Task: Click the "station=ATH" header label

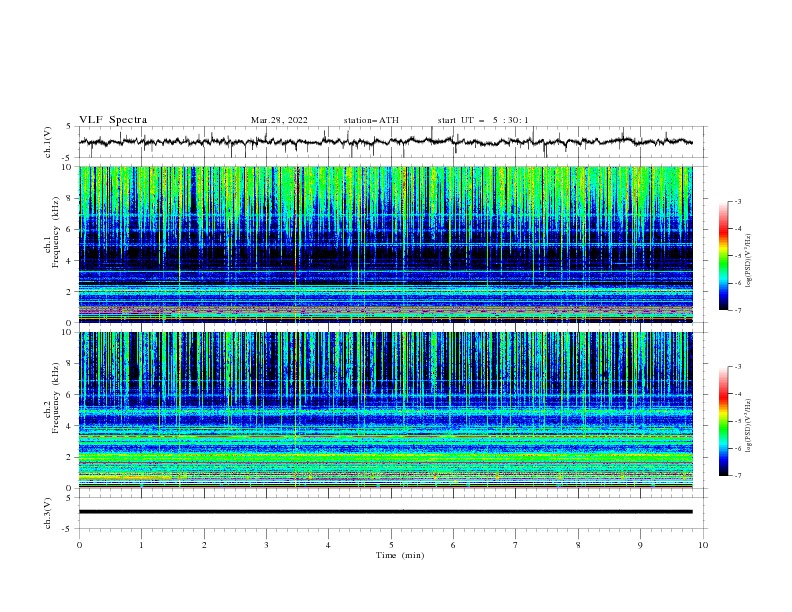Action: (x=371, y=120)
